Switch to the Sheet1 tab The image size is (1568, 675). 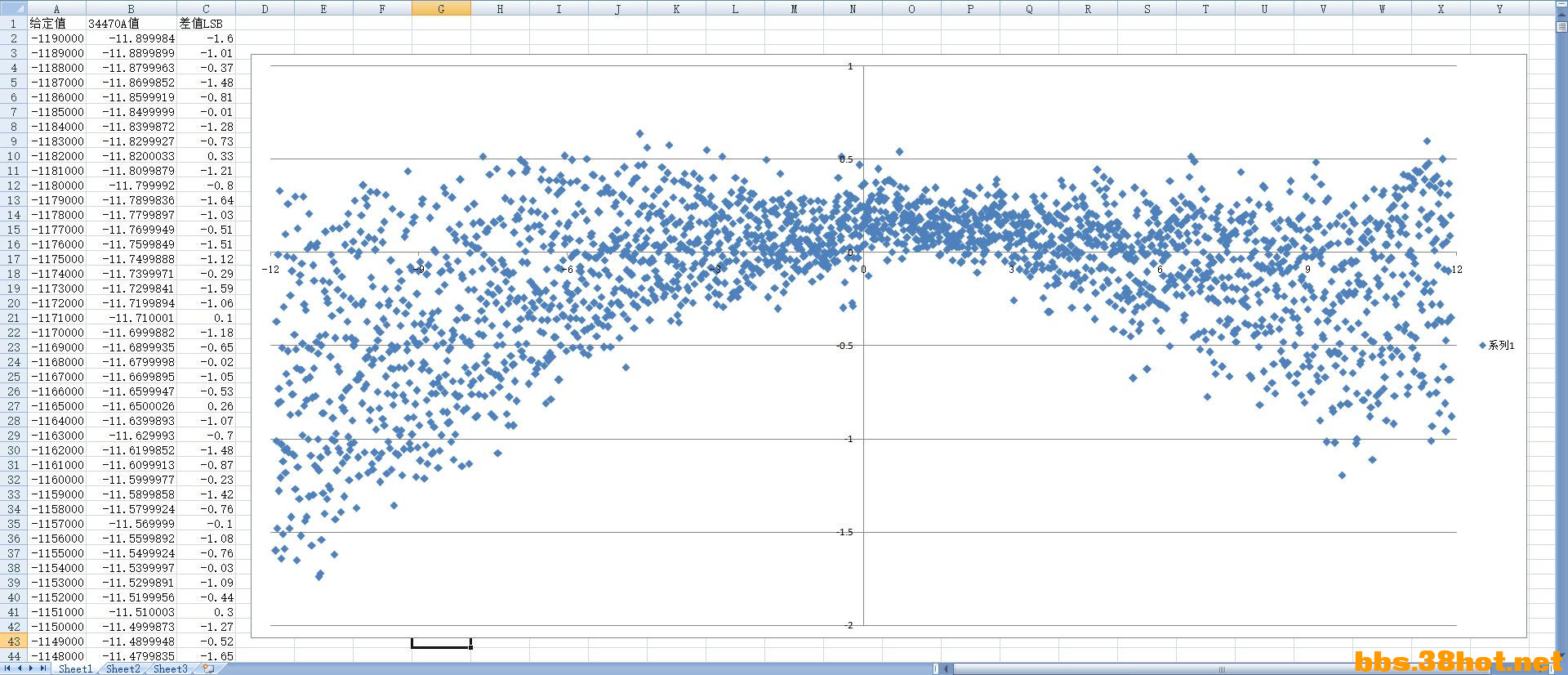pyautogui.click(x=75, y=668)
